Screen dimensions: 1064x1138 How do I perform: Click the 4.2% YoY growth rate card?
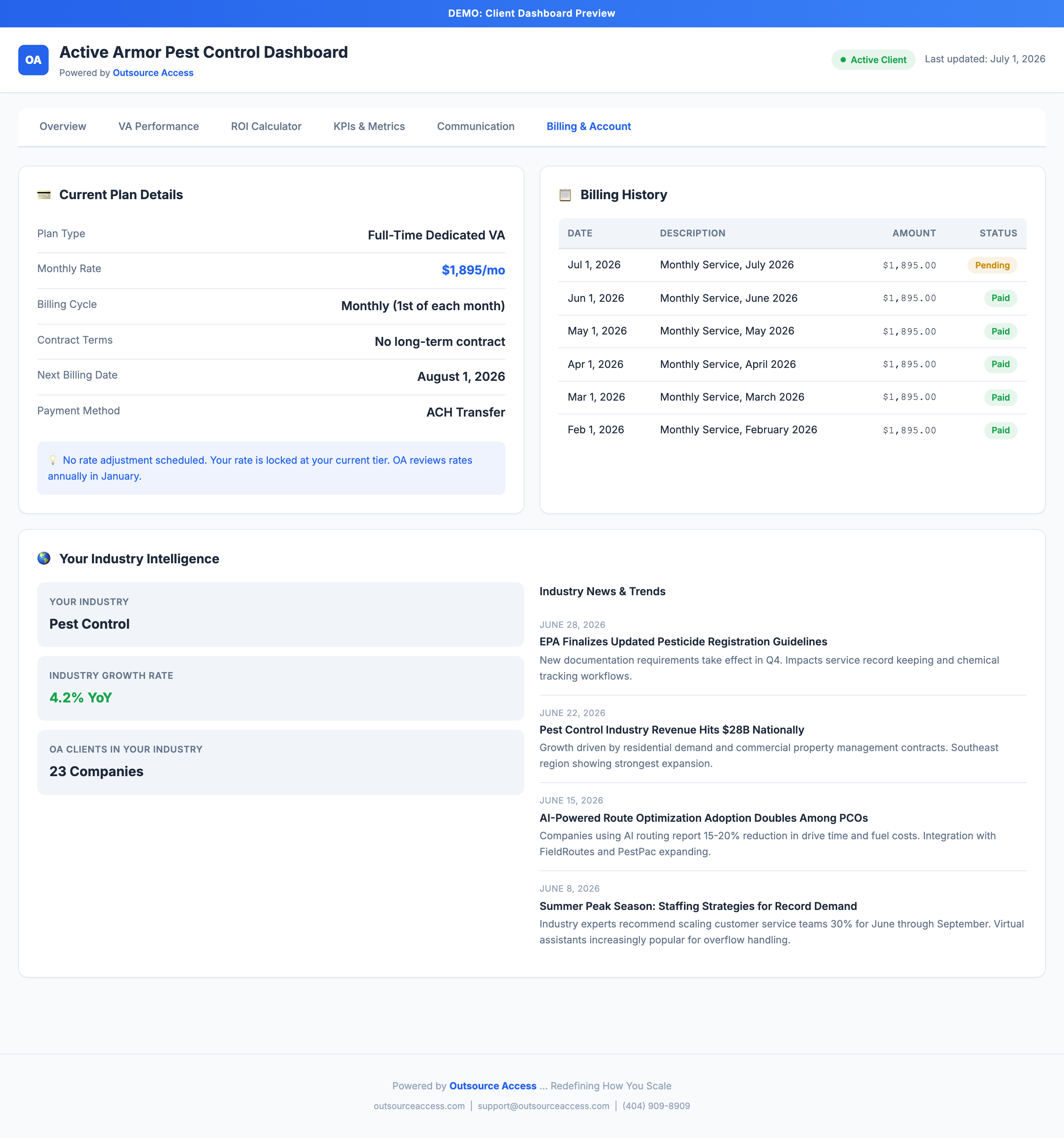click(280, 689)
